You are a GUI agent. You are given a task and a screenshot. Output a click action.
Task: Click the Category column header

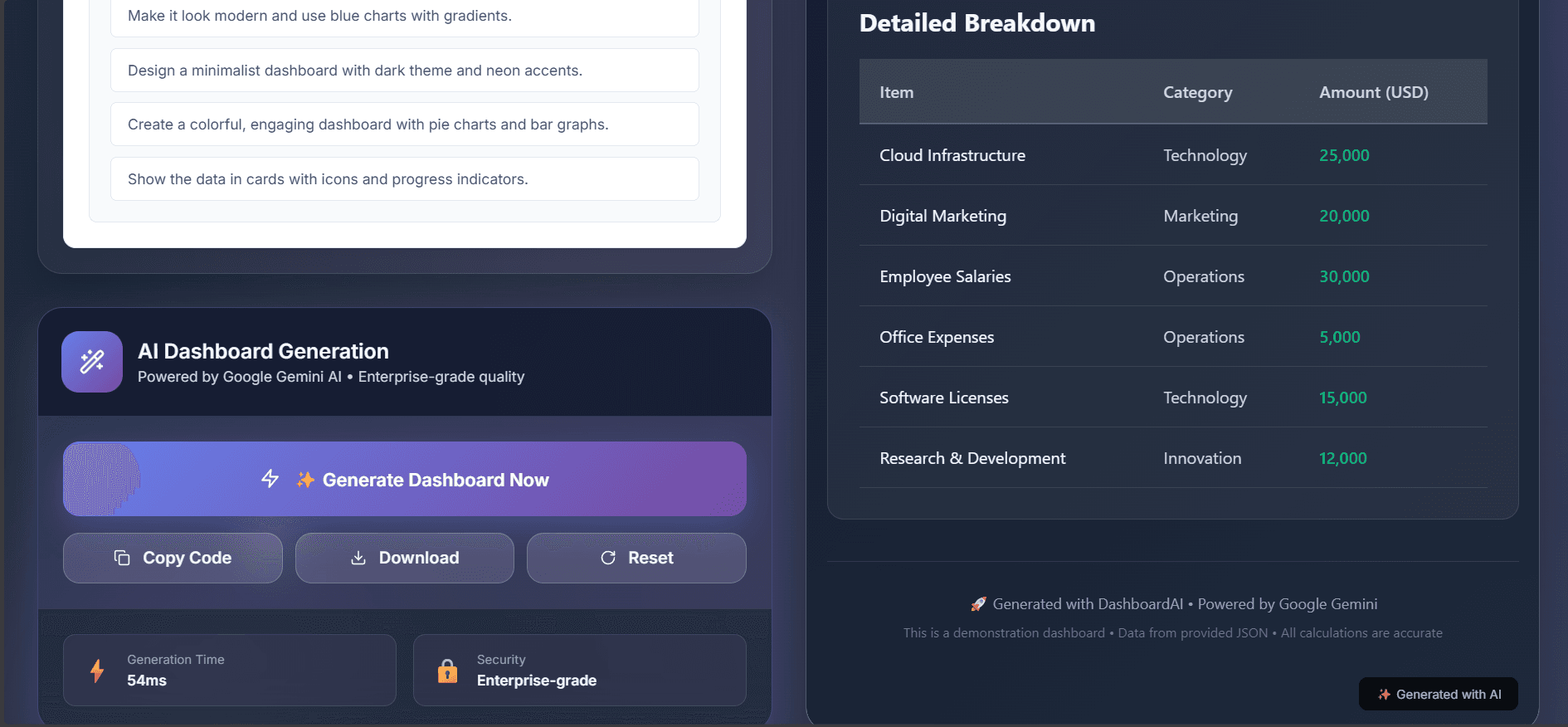(x=1198, y=92)
